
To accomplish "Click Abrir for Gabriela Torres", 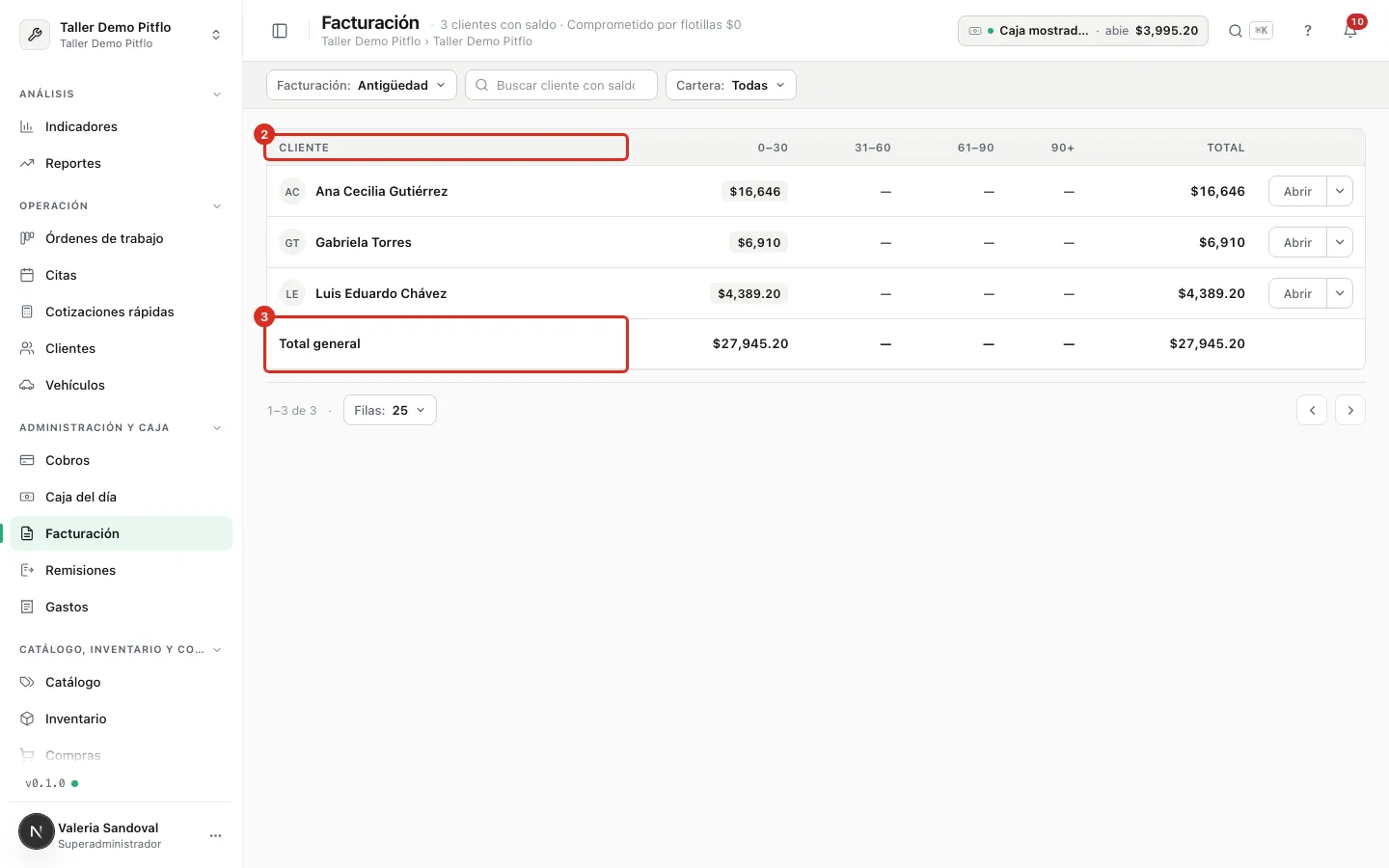I will 1297,242.
